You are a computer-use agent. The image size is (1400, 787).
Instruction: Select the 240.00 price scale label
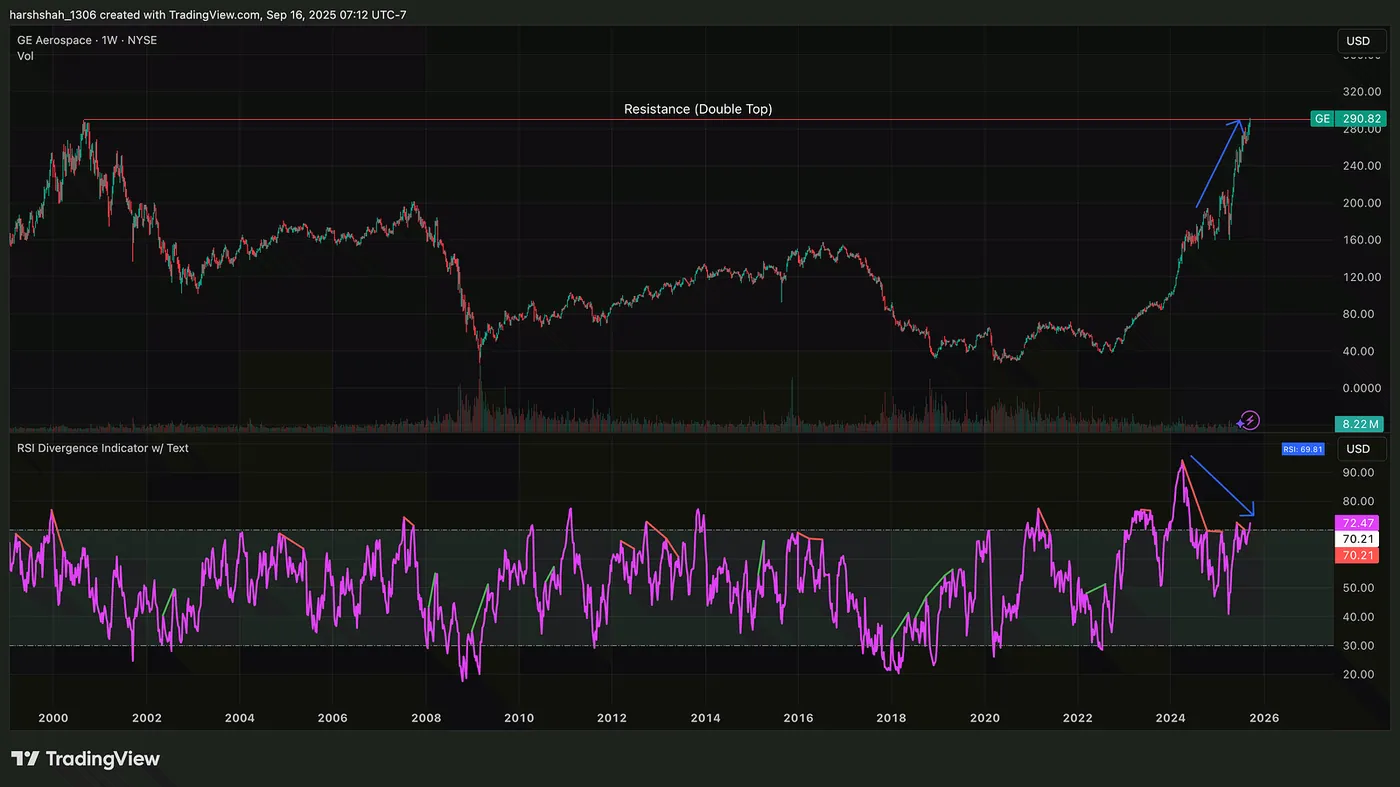pos(1361,165)
